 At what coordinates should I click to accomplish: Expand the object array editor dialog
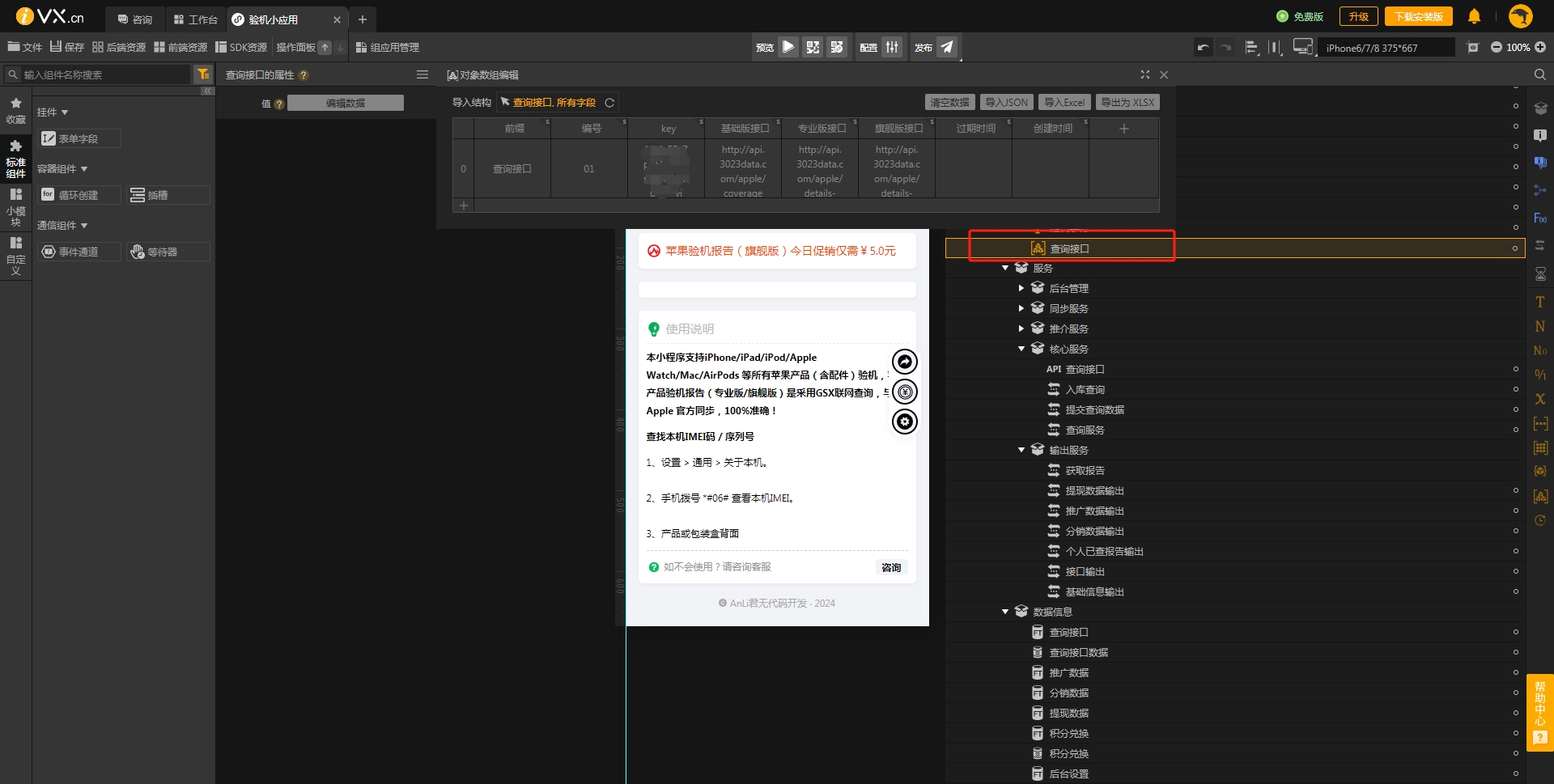tap(1145, 74)
